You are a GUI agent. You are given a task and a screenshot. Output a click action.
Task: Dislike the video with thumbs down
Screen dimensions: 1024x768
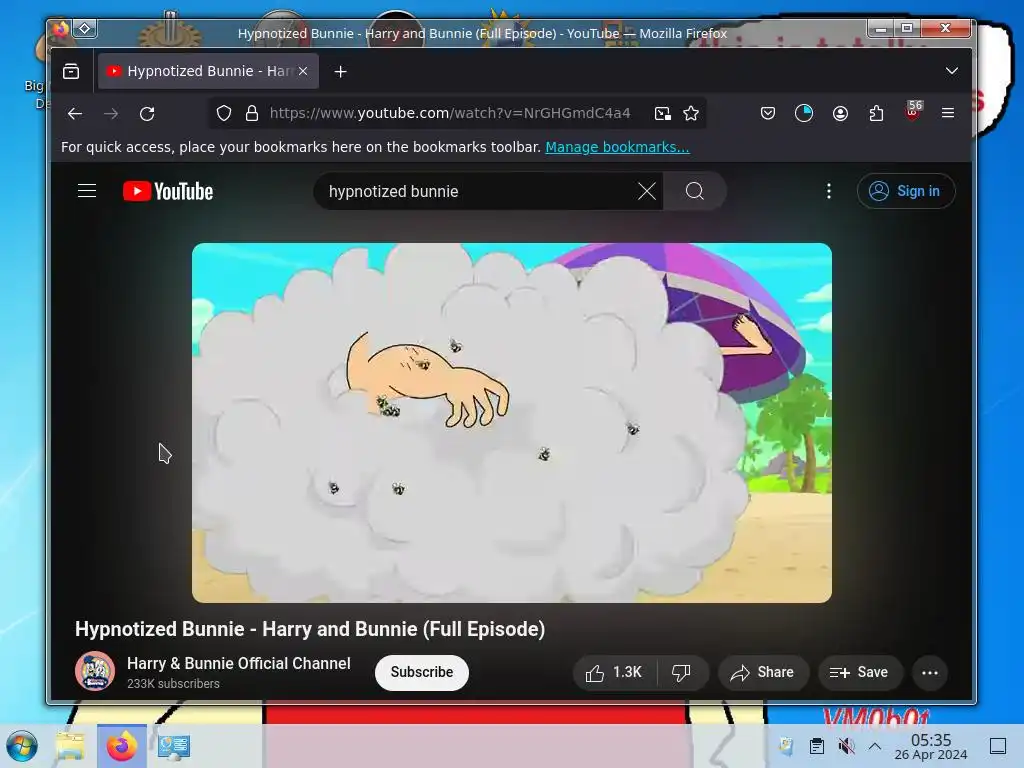[x=682, y=673]
